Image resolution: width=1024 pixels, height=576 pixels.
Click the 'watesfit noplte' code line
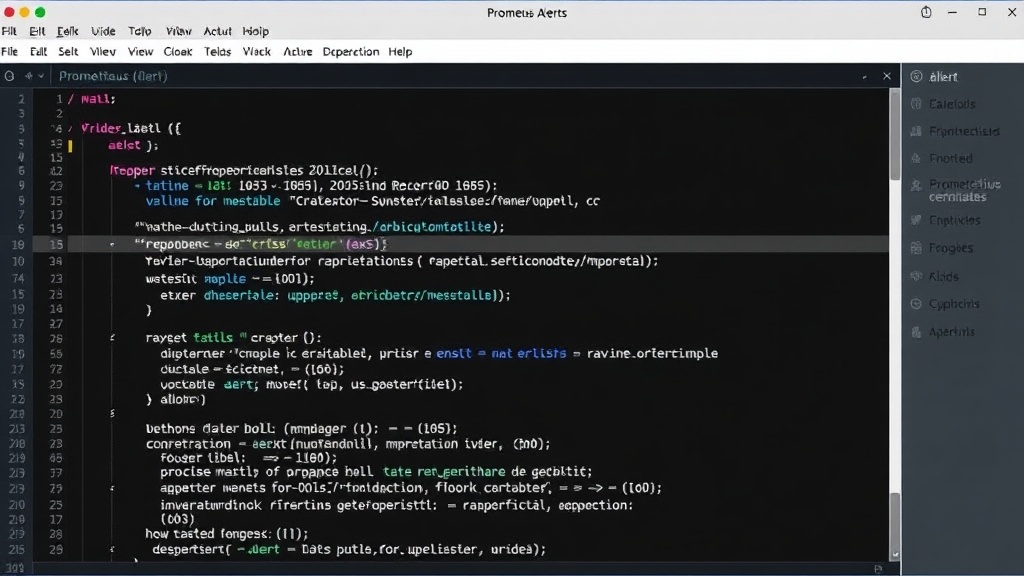click(x=230, y=279)
